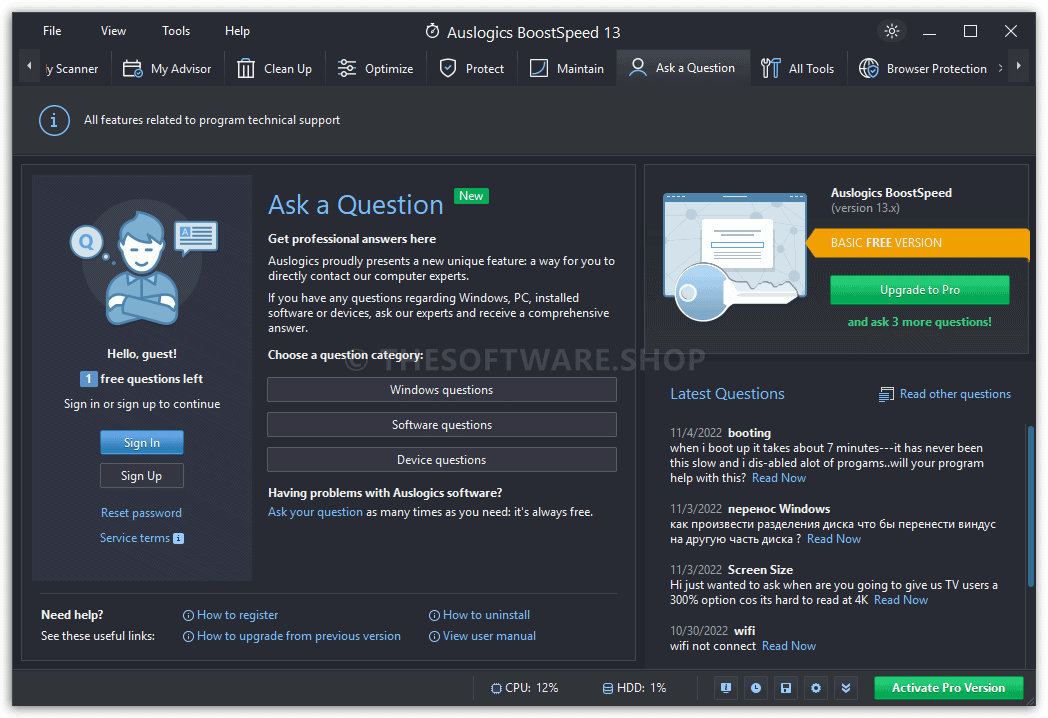1048x718 pixels.
Task: Click the and ask 3 more questions text
Action: (920, 322)
